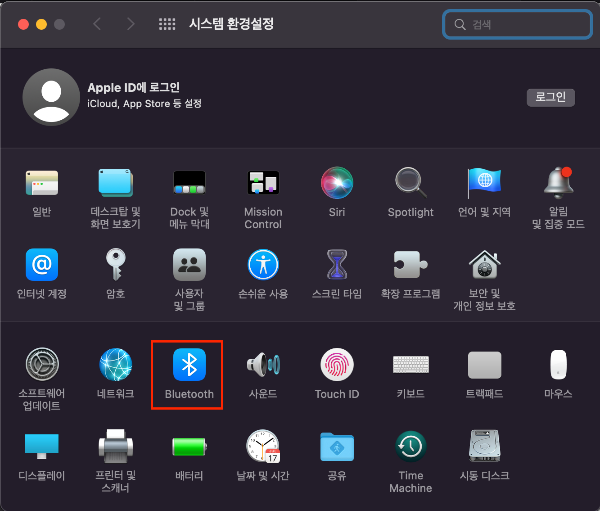The width and height of the screenshot is (600, 511).
Task: Open 시동 디스크 preferences
Action: 484,446
